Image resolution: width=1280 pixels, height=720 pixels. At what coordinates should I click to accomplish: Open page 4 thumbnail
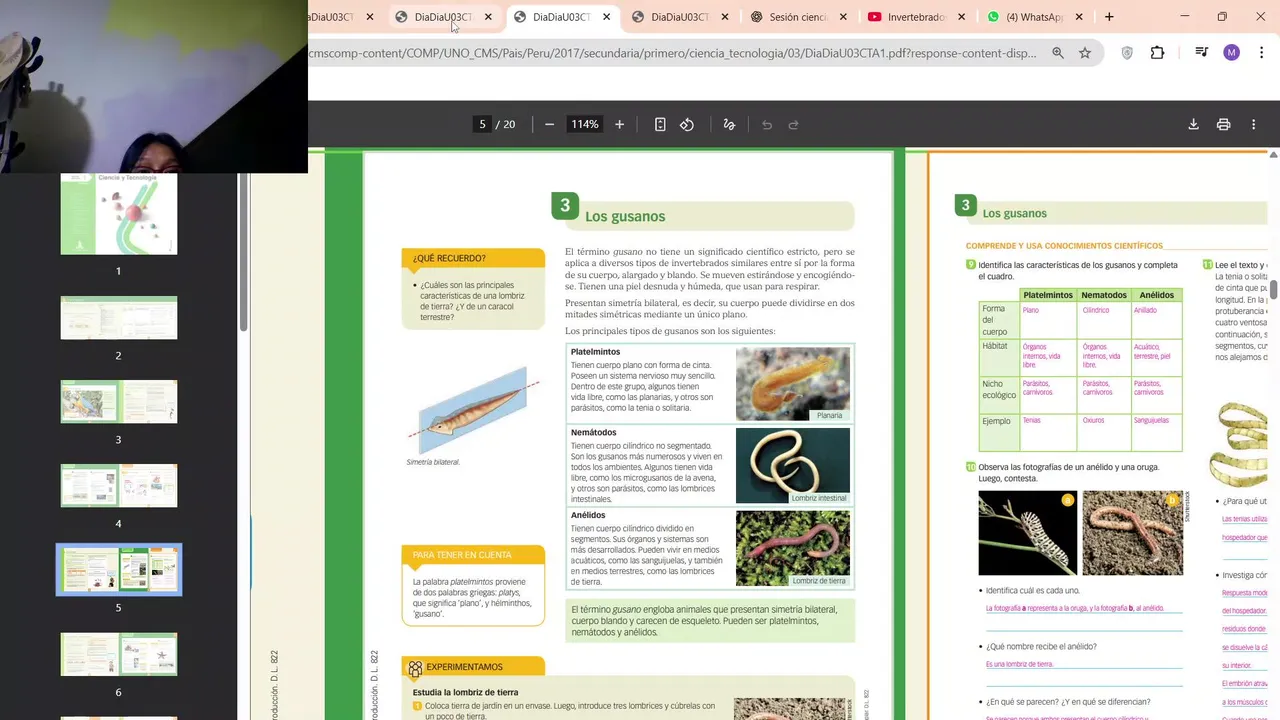[x=119, y=486]
